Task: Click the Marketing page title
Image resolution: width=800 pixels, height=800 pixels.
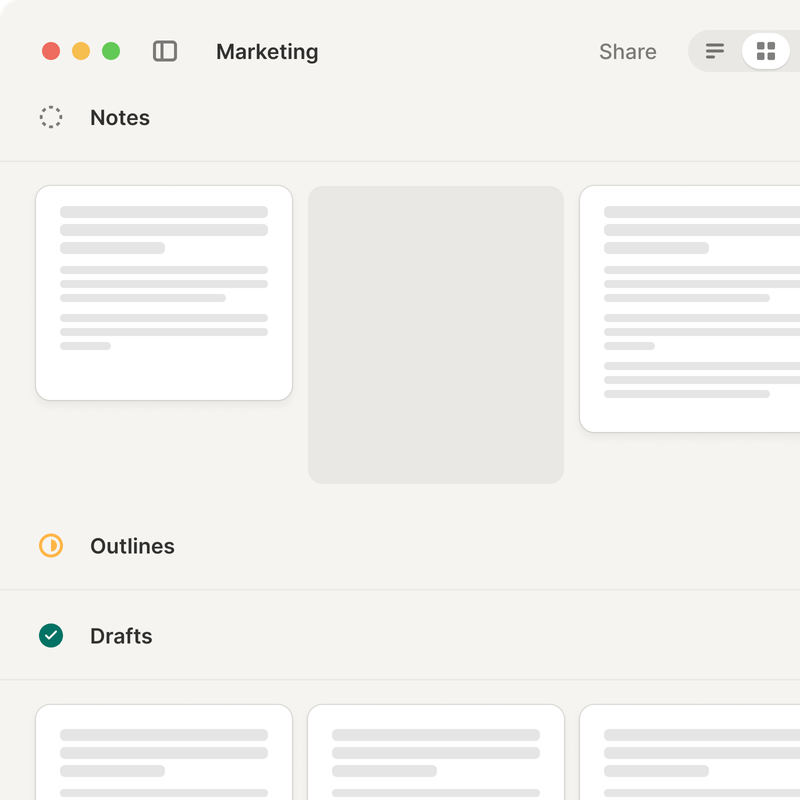Action: (x=267, y=52)
